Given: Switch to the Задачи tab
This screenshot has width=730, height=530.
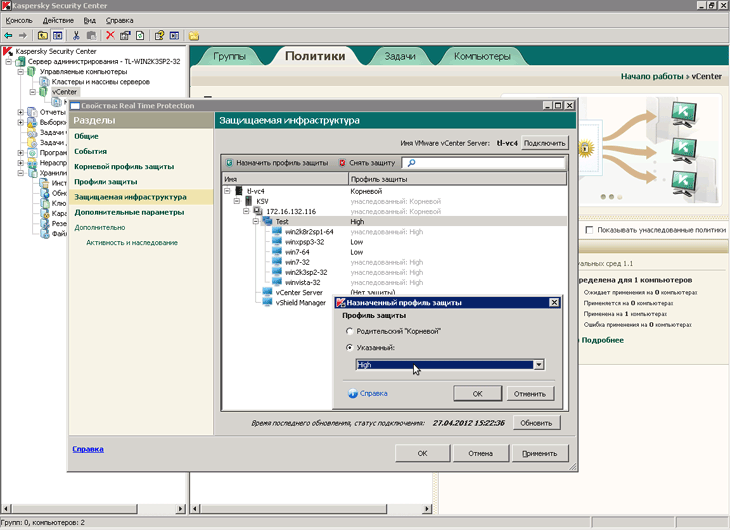Looking at the screenshot, I should 400,56.
